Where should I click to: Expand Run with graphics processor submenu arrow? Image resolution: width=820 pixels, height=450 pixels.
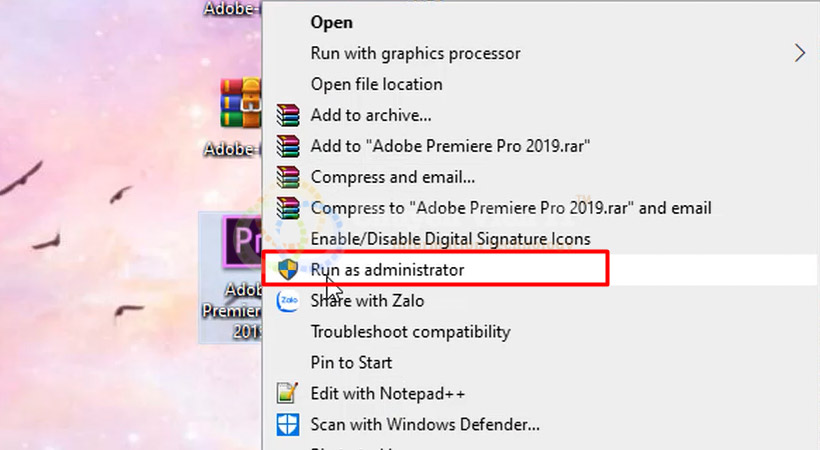tap(800, 53)
